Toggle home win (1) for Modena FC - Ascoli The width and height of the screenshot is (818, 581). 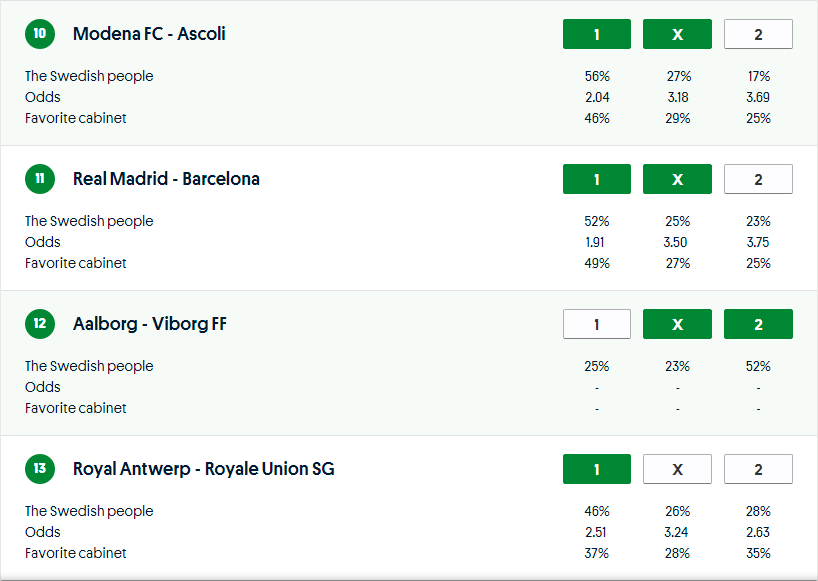pos(597,34)
